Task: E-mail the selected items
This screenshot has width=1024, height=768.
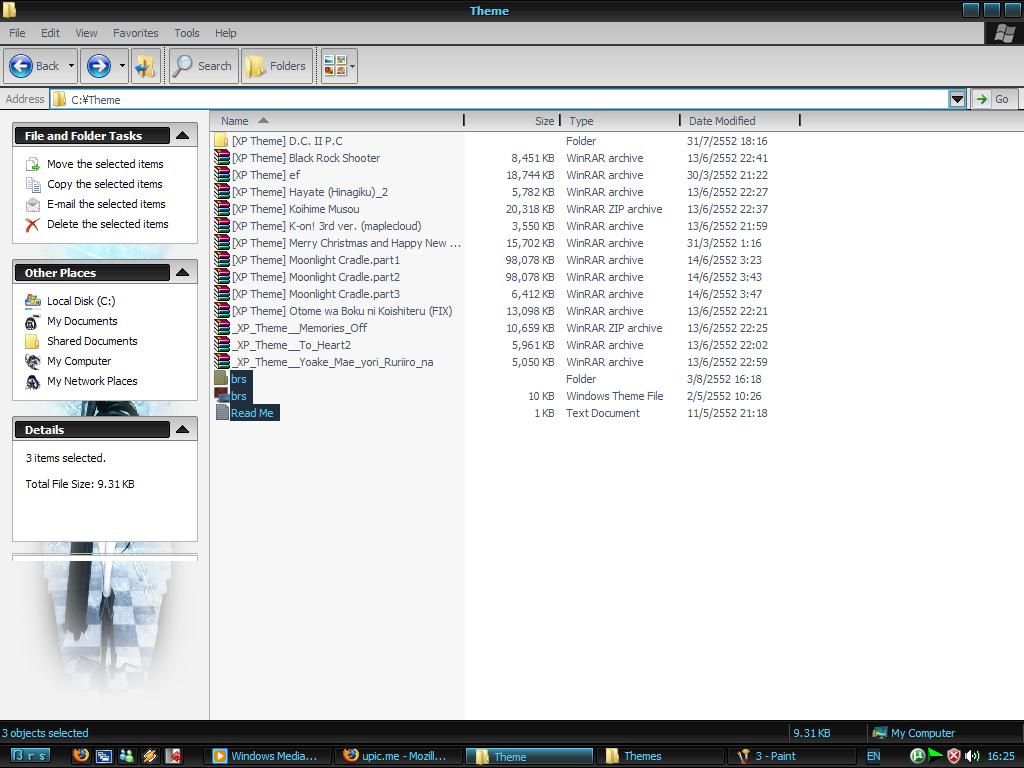Action: coord(106,204)
